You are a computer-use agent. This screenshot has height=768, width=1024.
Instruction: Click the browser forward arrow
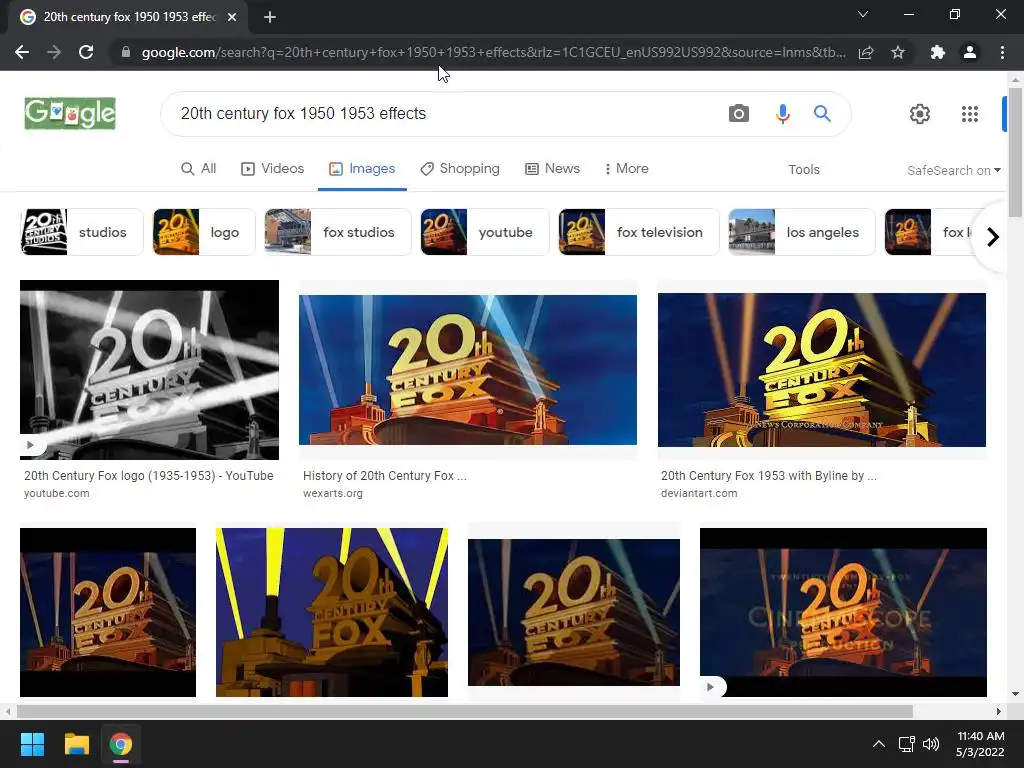(54, 52)
